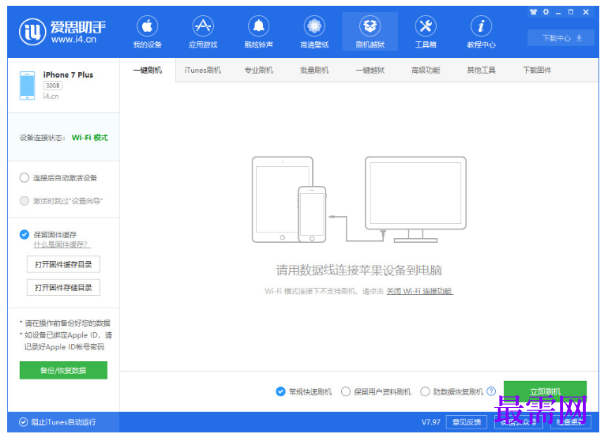
Task: Select 保留用户资料刷机 radio button
Action: (x=346, y=392)
